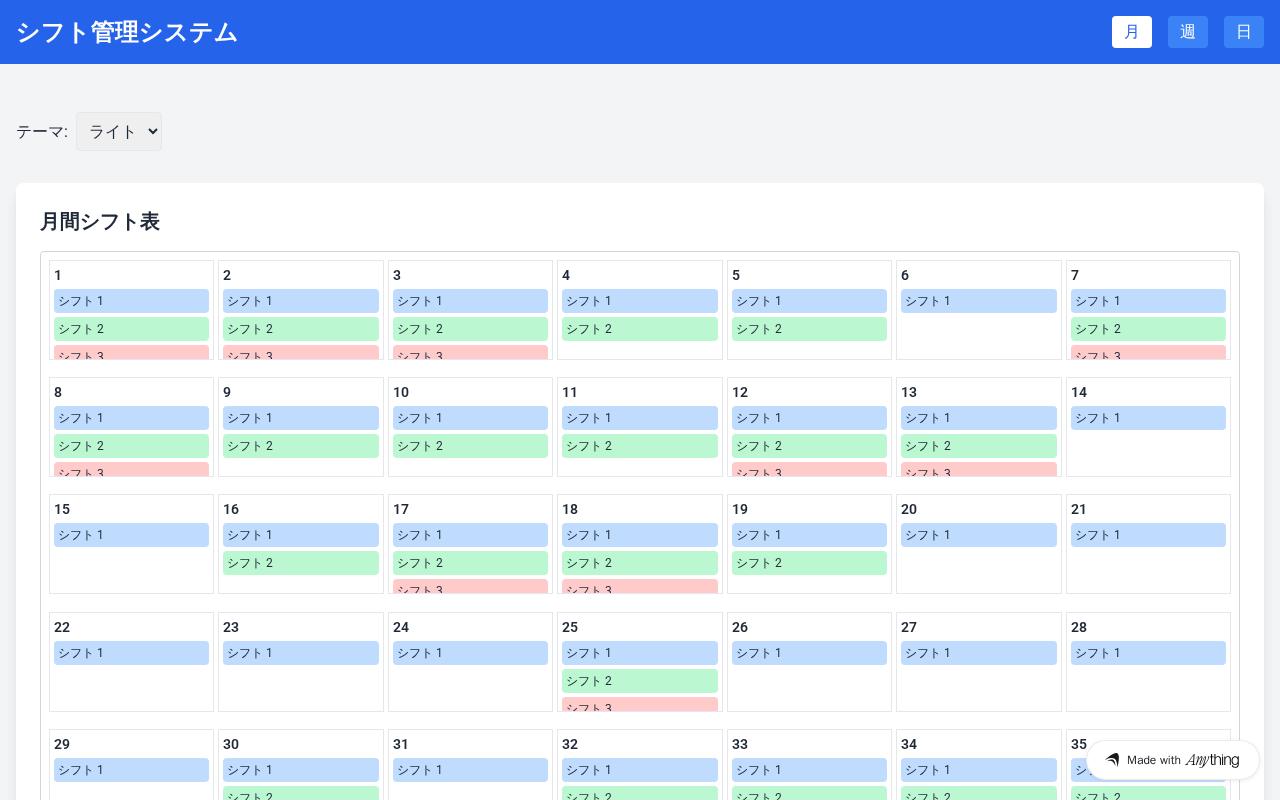
Task: Select シフト 1 on day 31
Action: 470,770
